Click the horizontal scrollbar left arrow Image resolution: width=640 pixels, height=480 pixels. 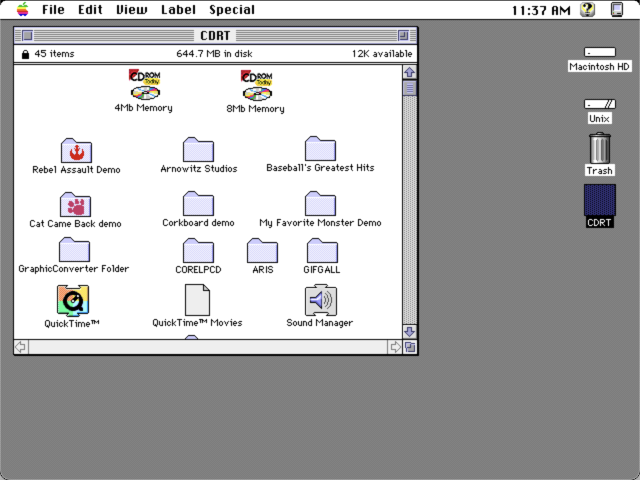21,347
